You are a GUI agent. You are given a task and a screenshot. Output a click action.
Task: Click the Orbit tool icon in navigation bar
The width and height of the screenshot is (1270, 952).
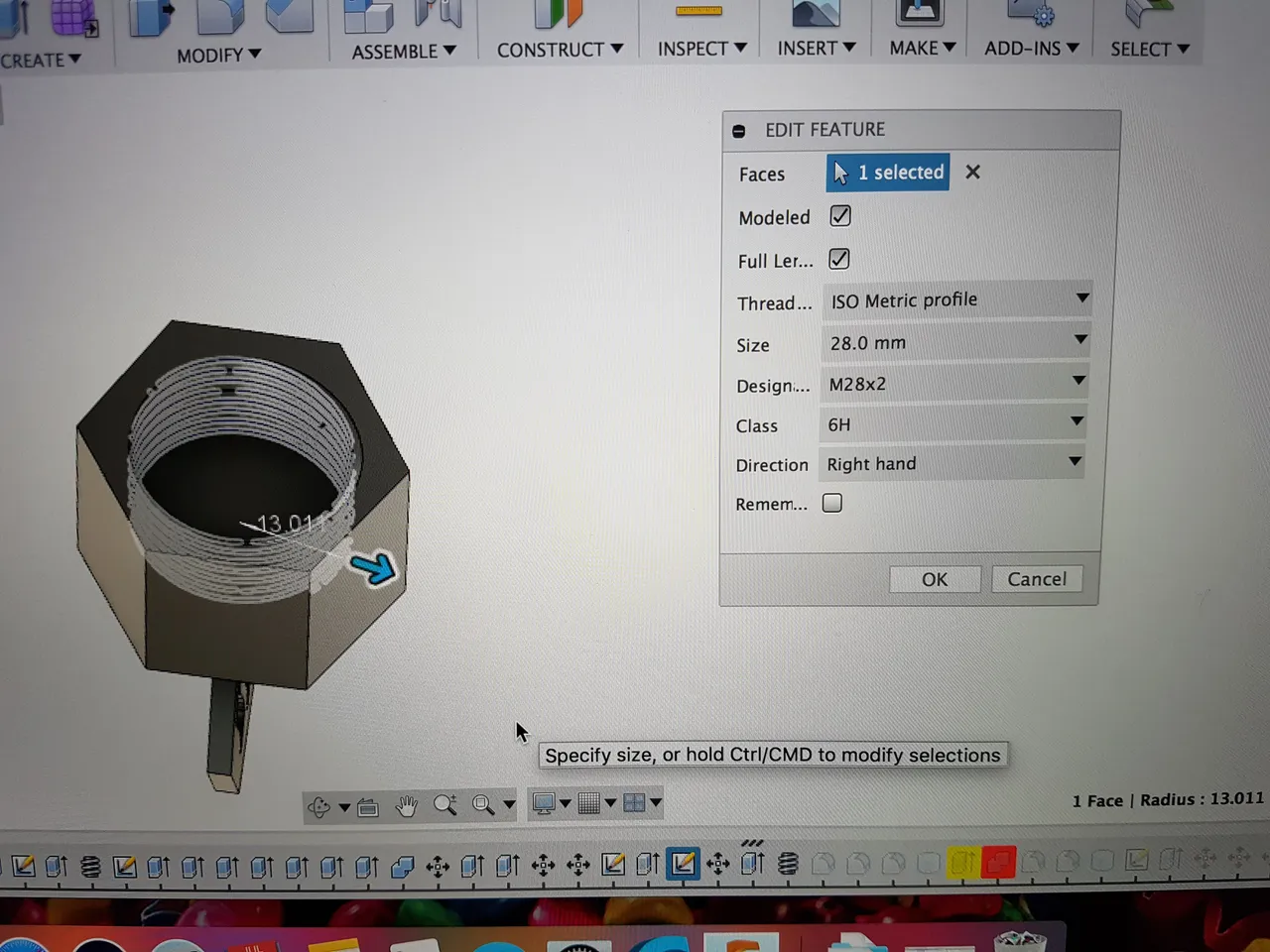click(x=318, y=806)
